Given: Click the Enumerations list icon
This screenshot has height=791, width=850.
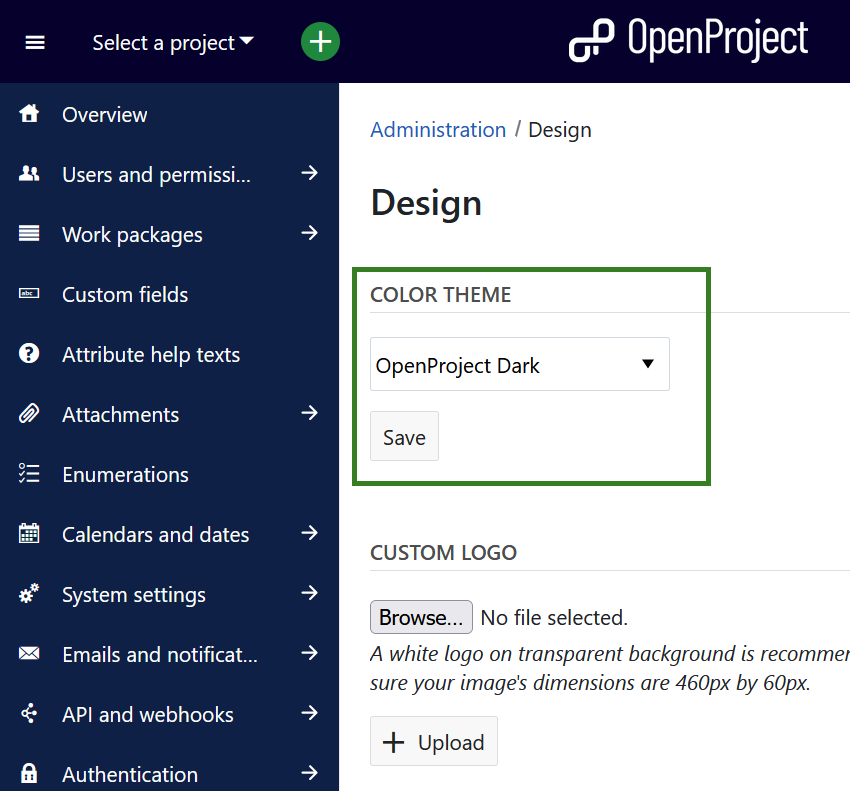Looking at the screenshot, I should tap(29, 474).
